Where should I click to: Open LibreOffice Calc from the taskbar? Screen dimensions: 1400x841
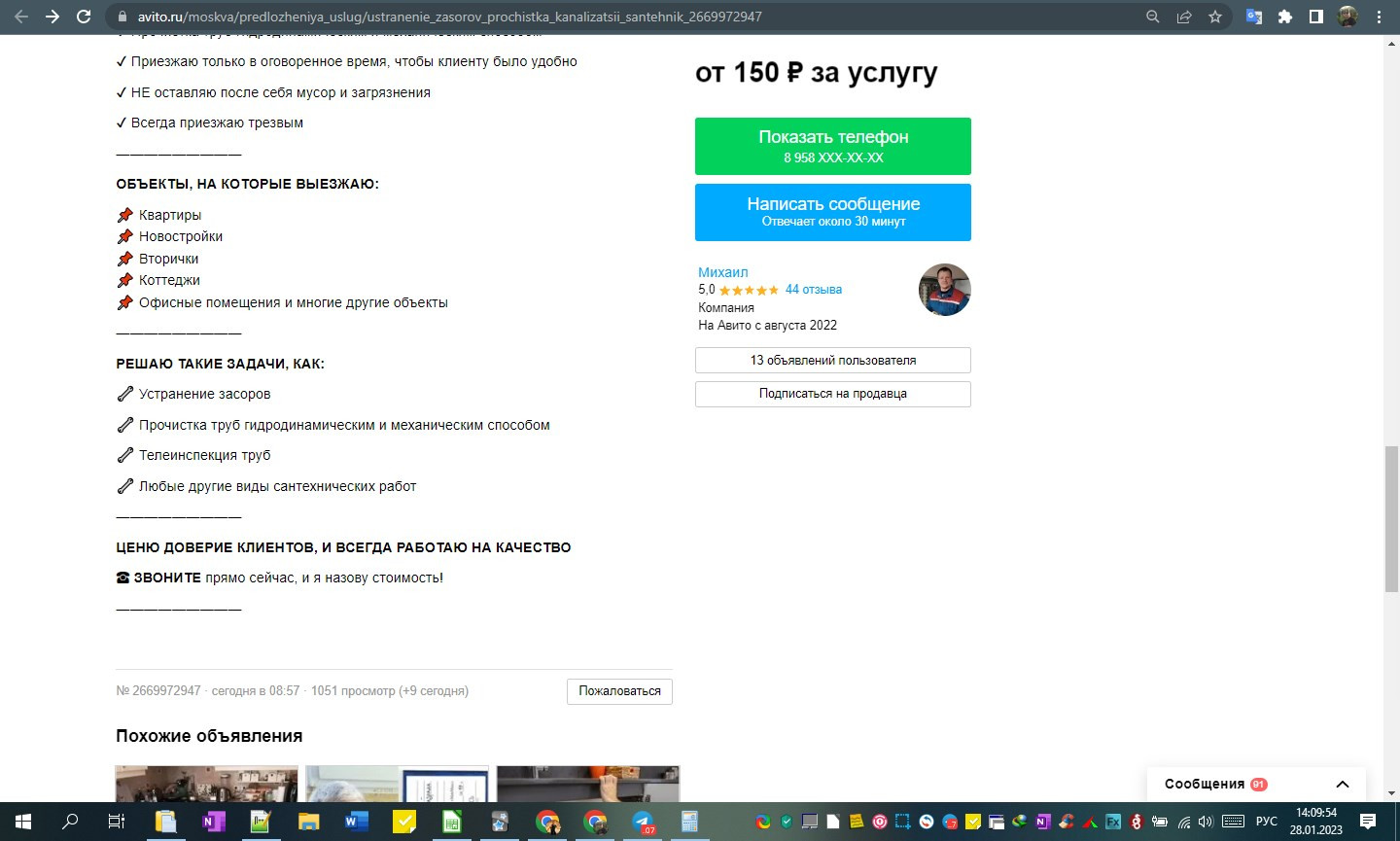point(451,822)
